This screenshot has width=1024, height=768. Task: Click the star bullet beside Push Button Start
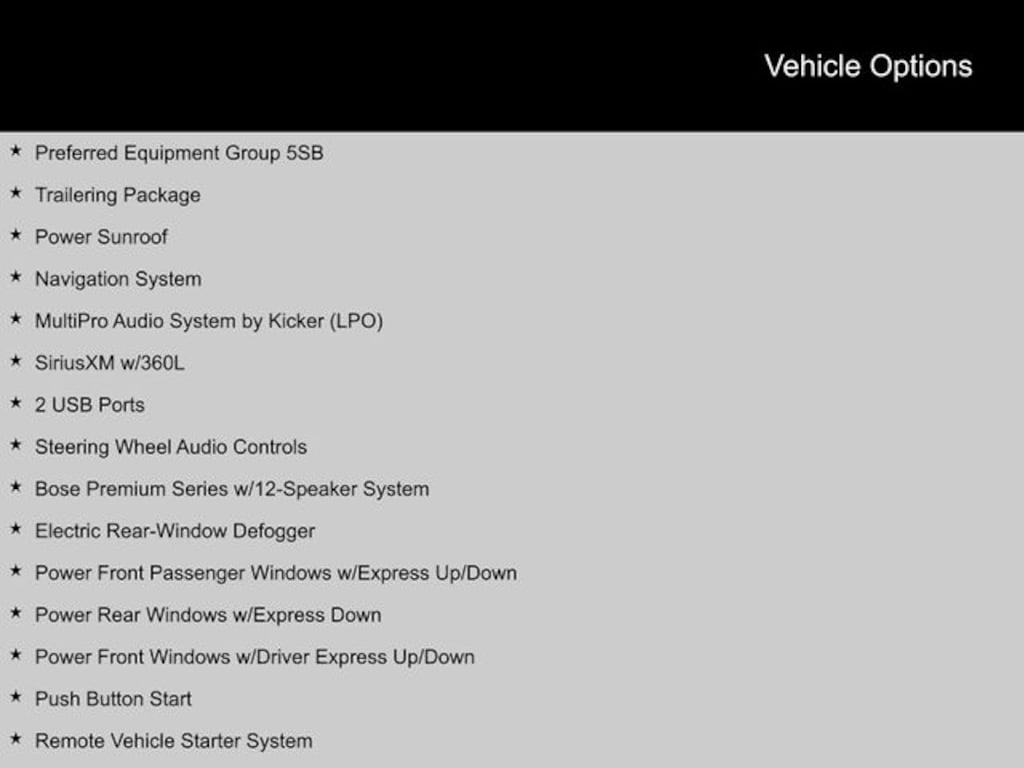click(16, 698)
